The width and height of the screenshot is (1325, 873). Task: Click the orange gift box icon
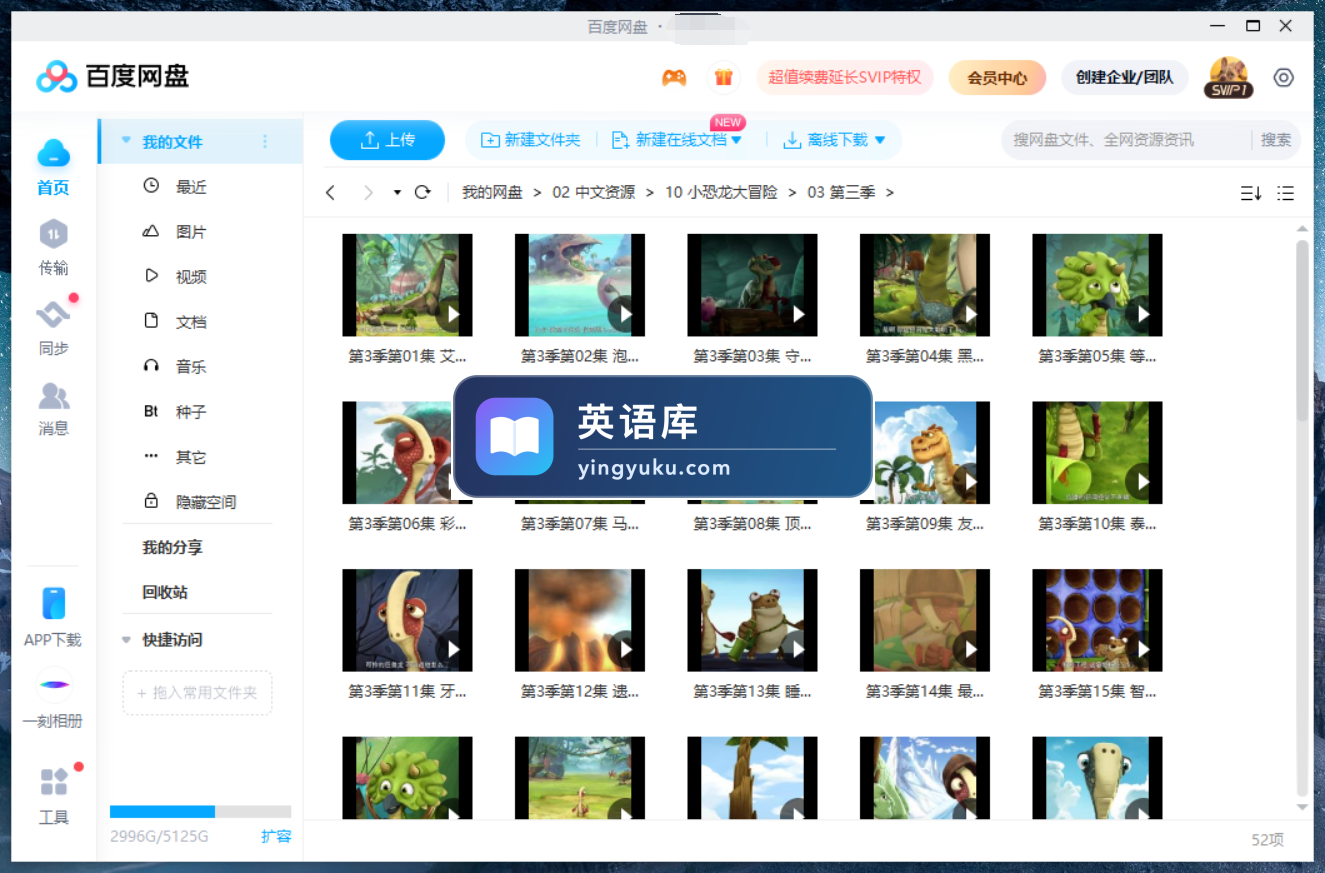coord(724,78)
